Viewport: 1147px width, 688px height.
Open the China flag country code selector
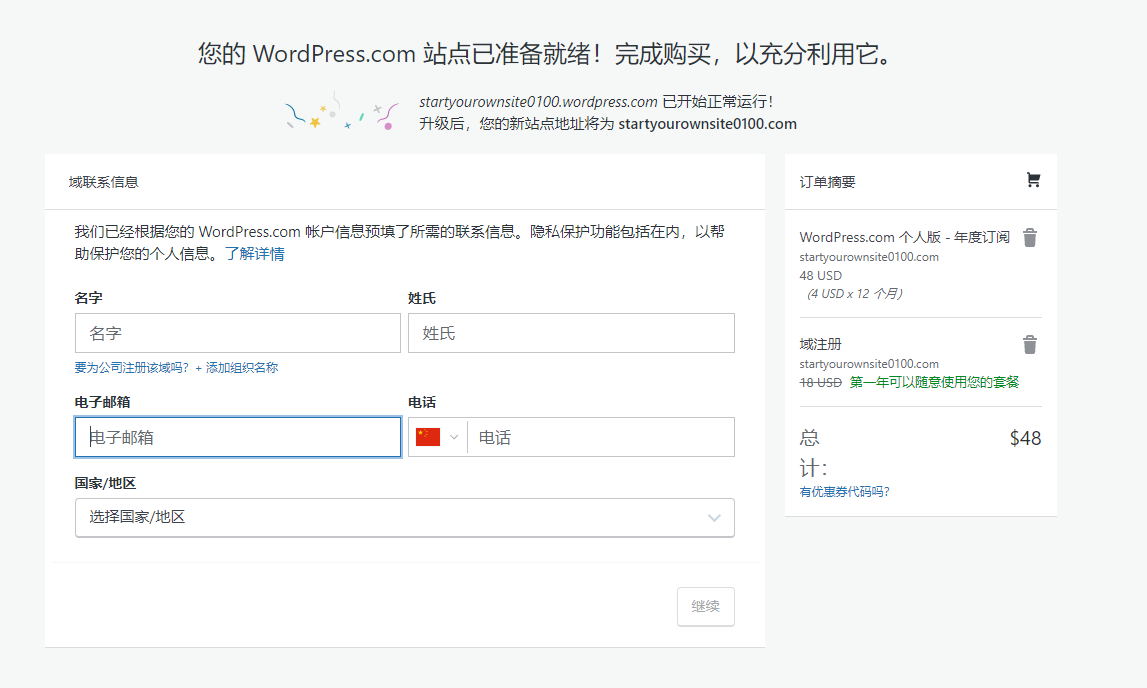[437, 437]
